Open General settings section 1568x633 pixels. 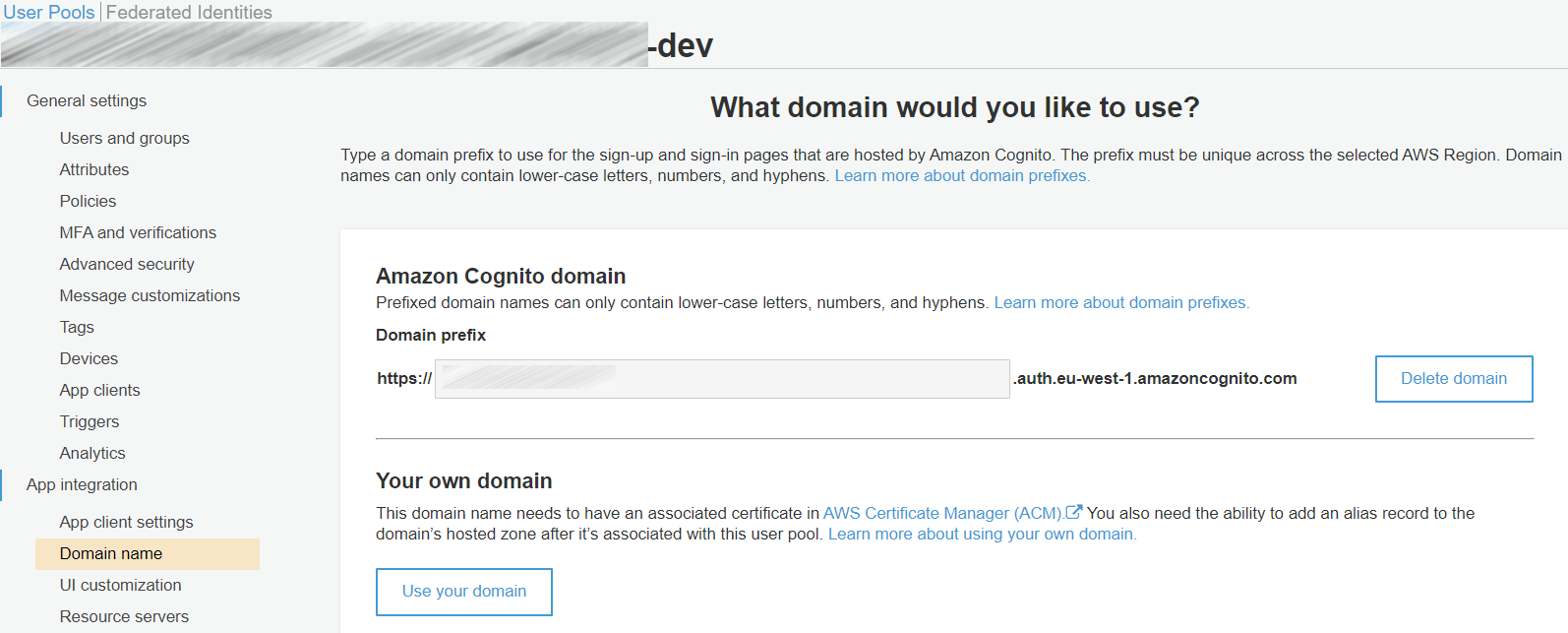87,100
